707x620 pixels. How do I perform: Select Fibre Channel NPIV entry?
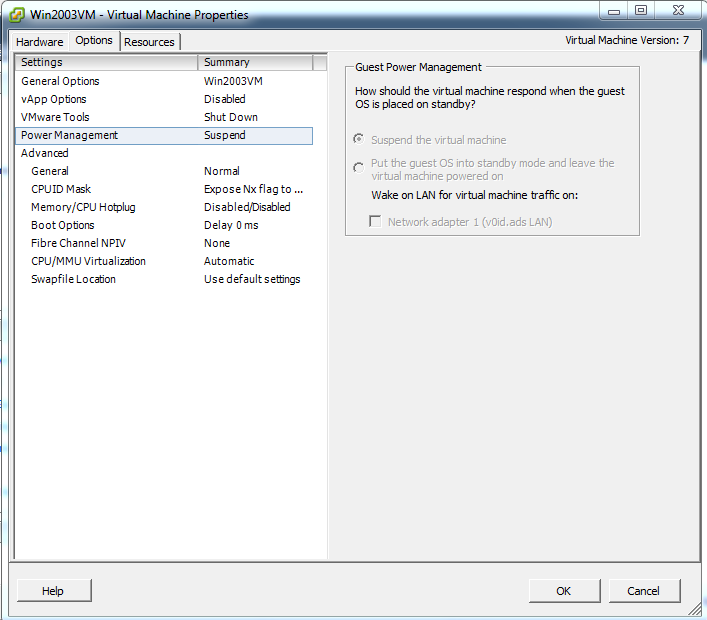(x=78, y=243)
